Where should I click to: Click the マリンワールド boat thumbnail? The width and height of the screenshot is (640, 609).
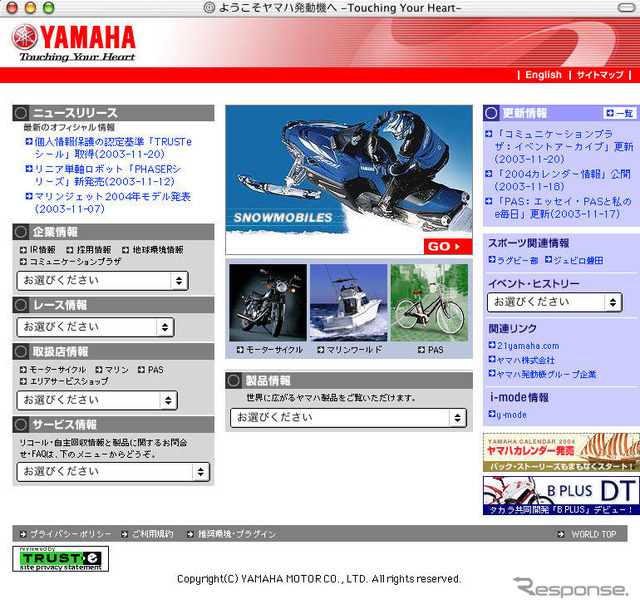349,302
